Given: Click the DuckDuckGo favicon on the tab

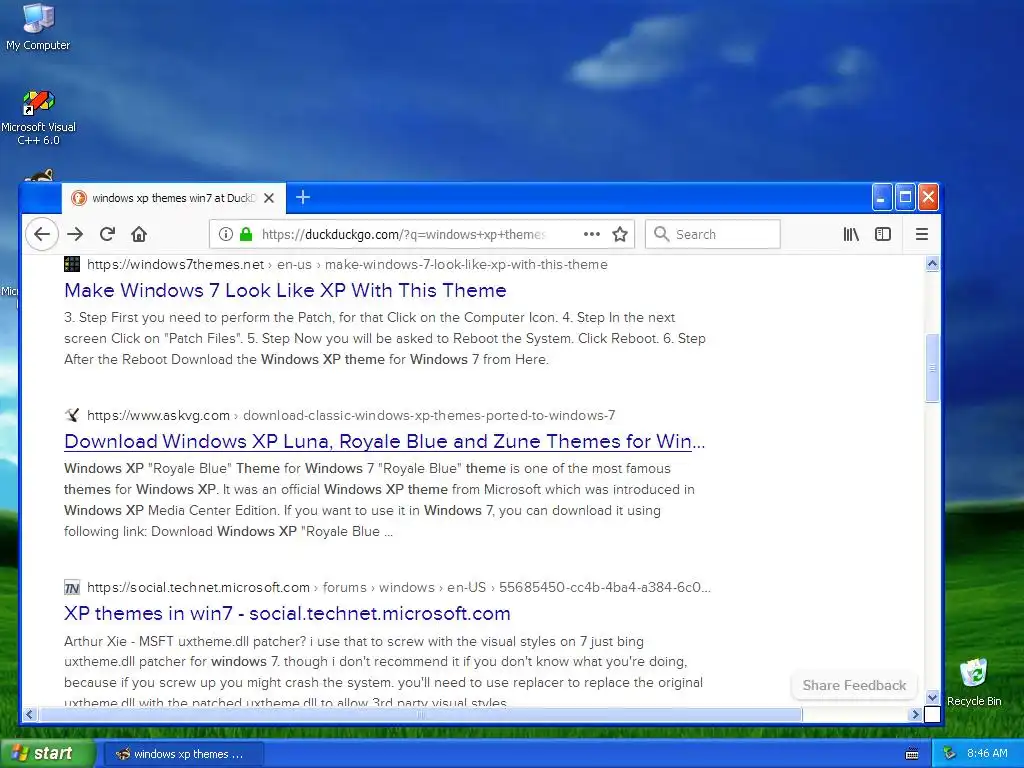Looking at the screenshot, I should pyautogui.click(x=78, y=198).
